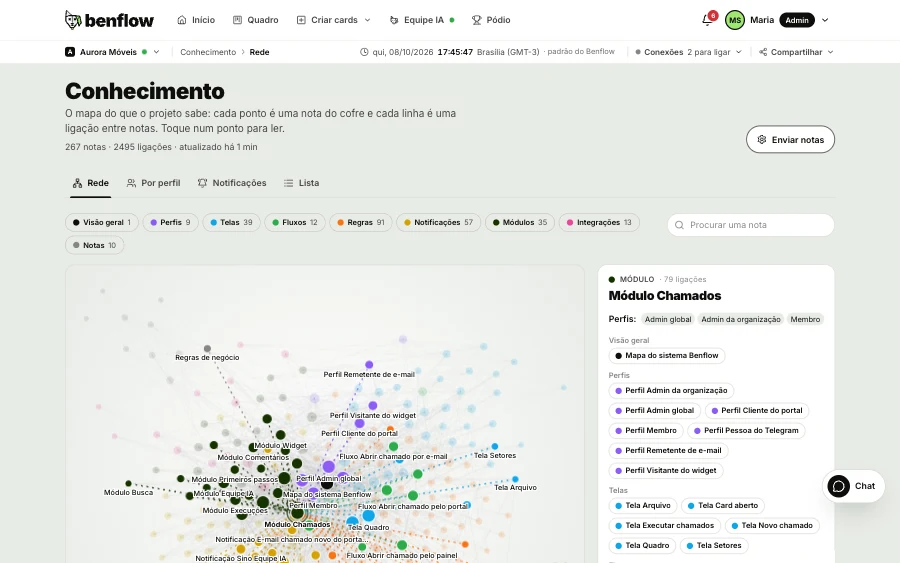Click the benflow logo
The image size is (900, 563).
(109, 20)
